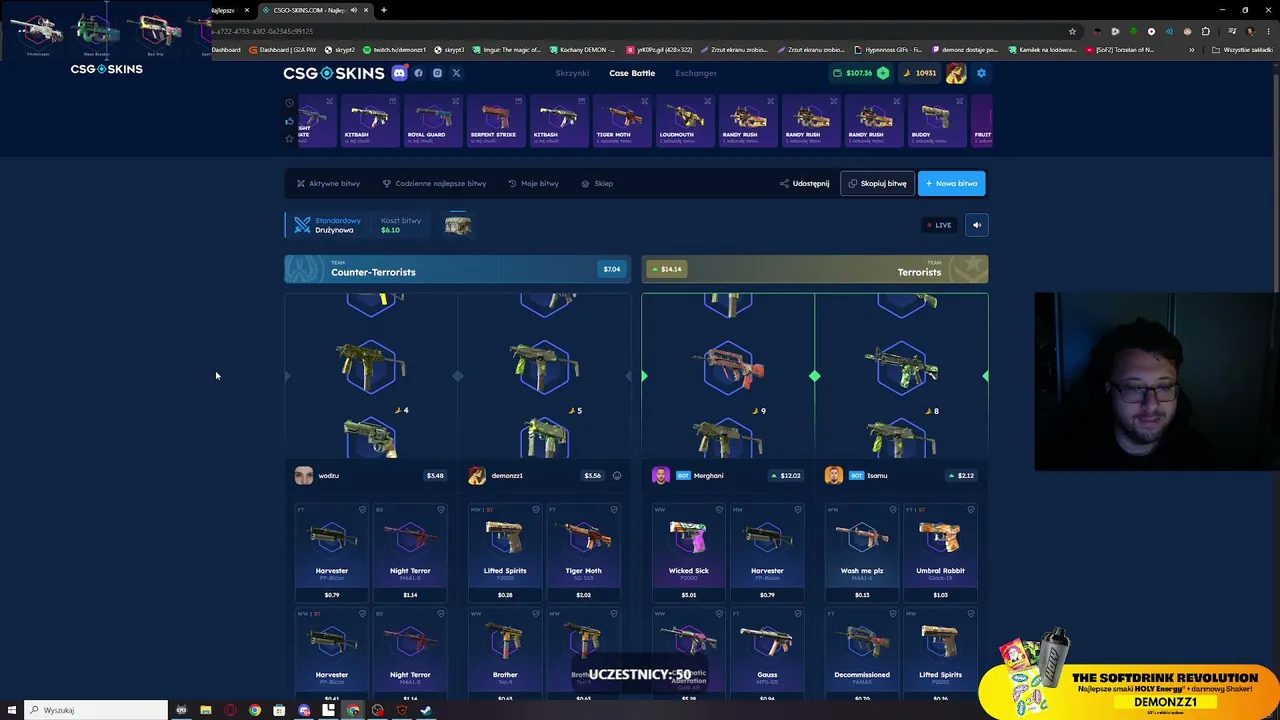Open the Exchanger navigation tab
This screenshot has width=1280, height=720.
click(x=696, y=73)
